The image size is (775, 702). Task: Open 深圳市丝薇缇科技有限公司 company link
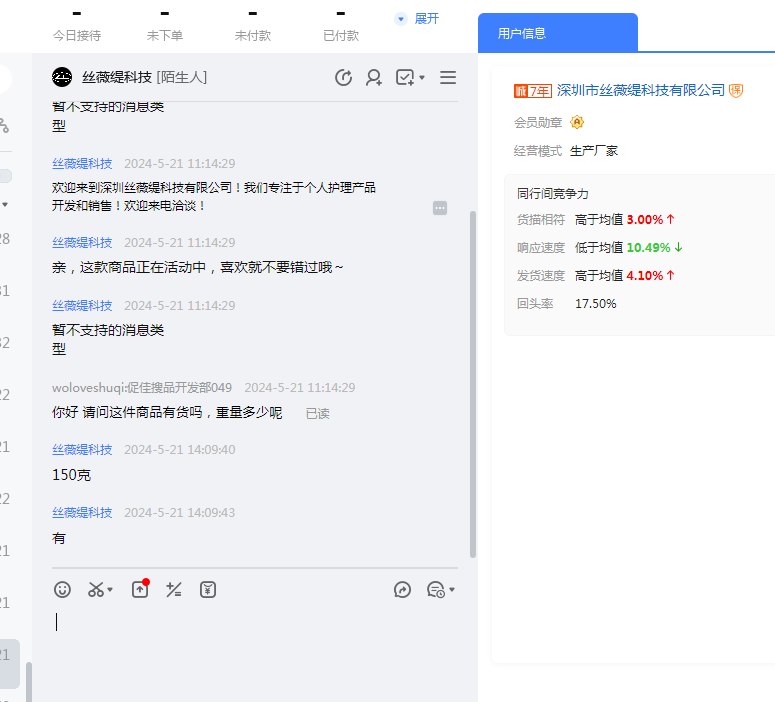click(x=640, y=91)
